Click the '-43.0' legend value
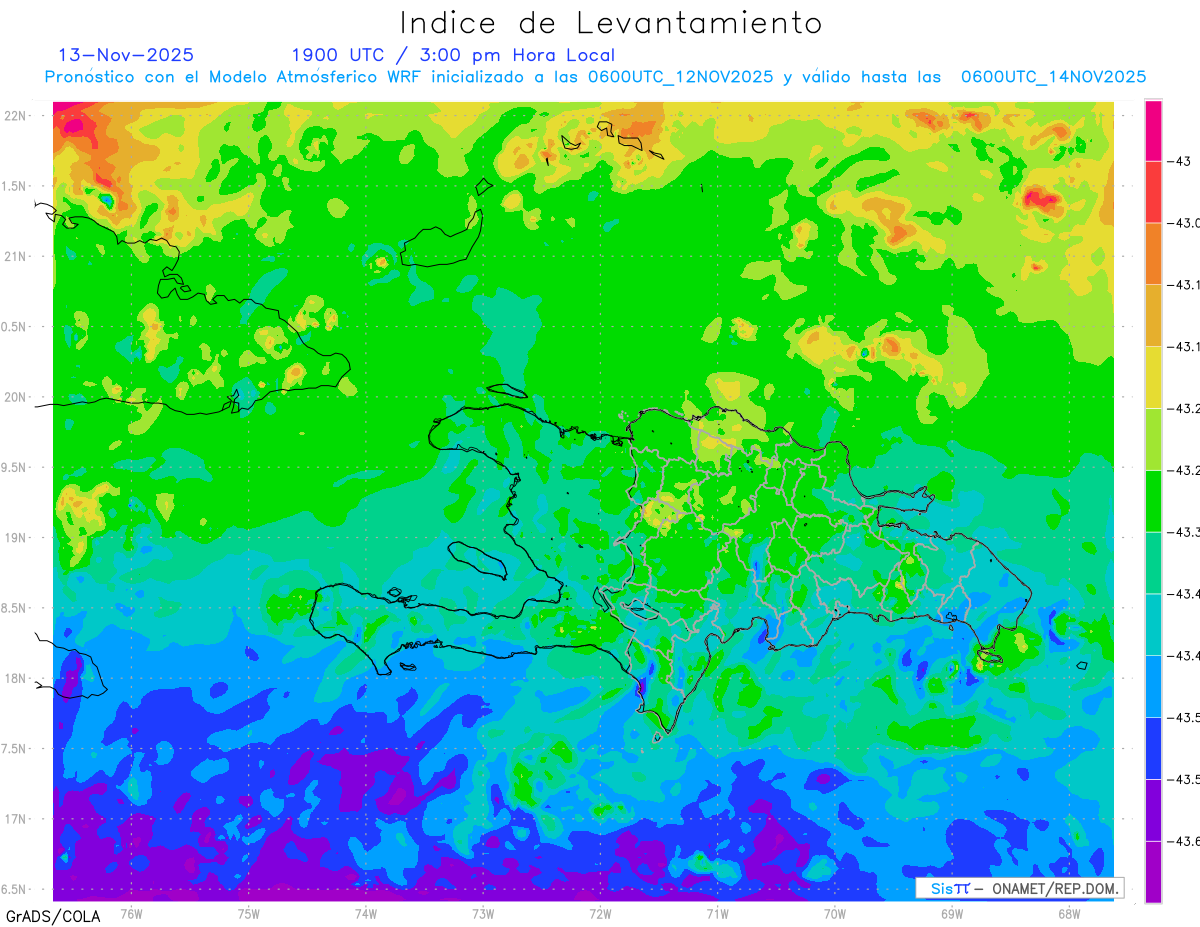Image resolution: width=1200 pixels, height=927 pixels. [x=1184, y=223]
